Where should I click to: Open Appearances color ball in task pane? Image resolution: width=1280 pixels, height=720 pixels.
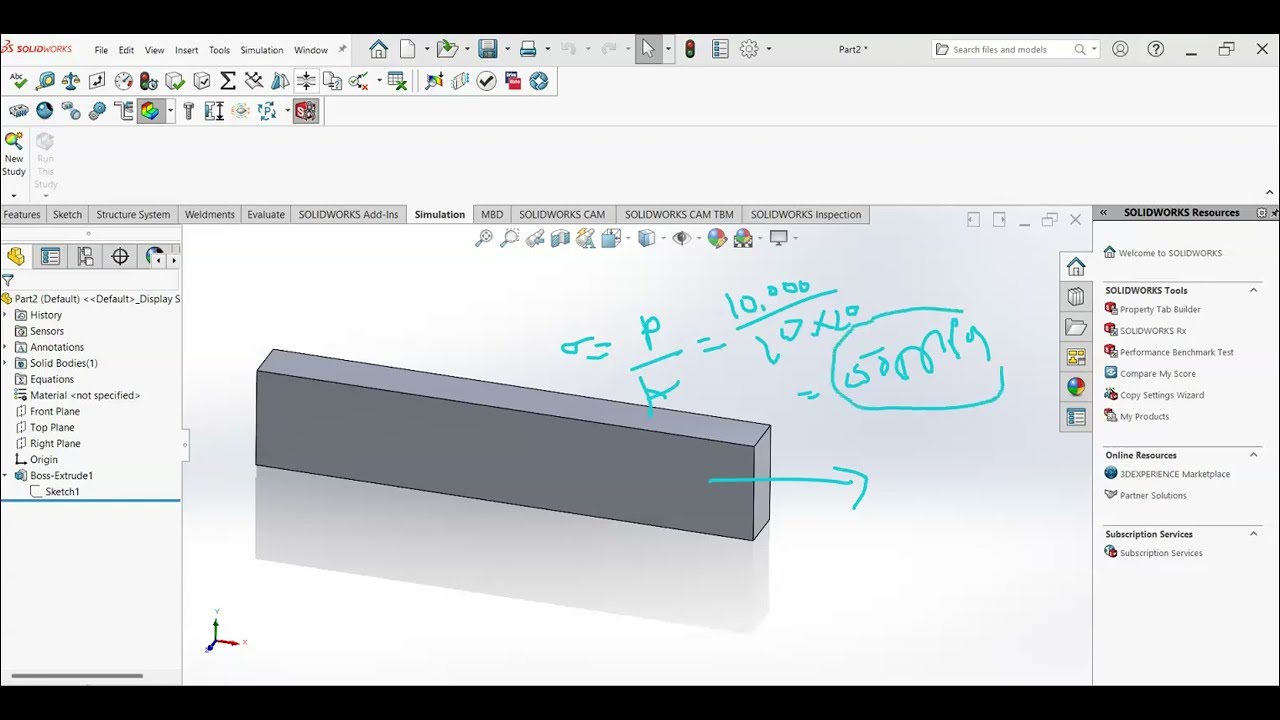click(1076, 387)
